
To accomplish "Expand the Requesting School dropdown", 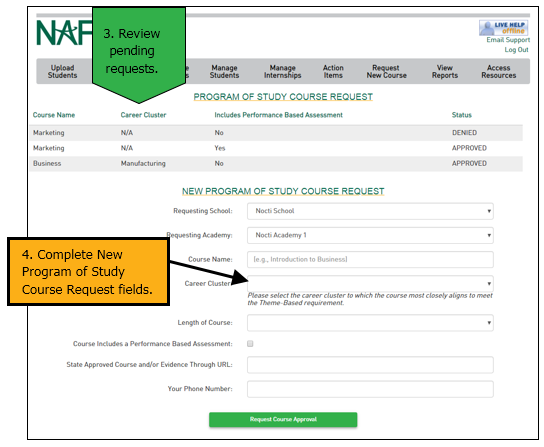I will click(370, 211).
